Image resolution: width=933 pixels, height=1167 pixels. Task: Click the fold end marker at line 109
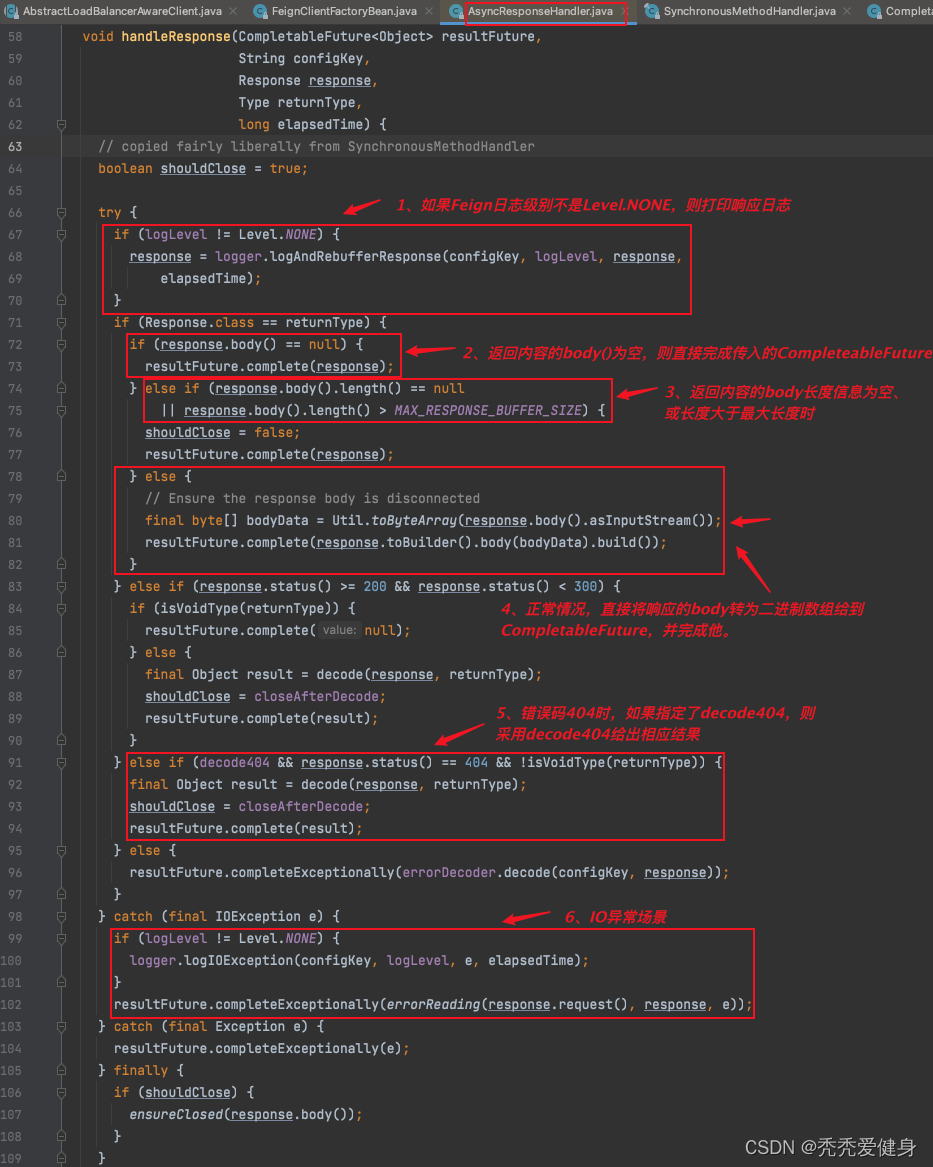62,1159
